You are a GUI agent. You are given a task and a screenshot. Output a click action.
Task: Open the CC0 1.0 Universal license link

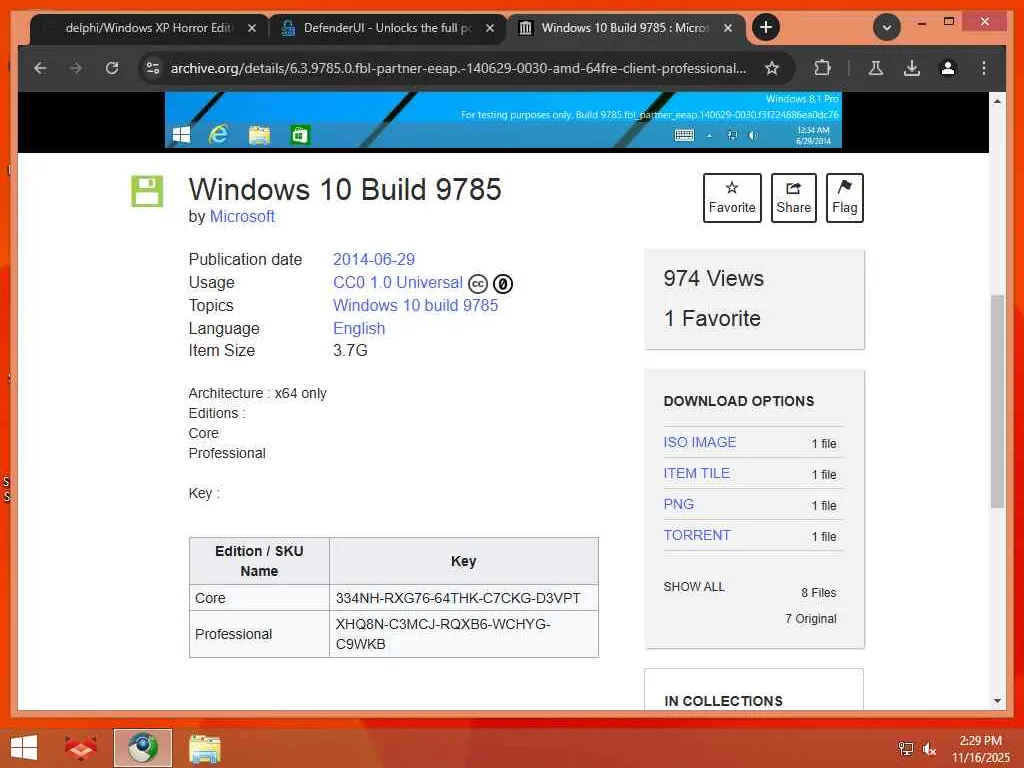398,282
